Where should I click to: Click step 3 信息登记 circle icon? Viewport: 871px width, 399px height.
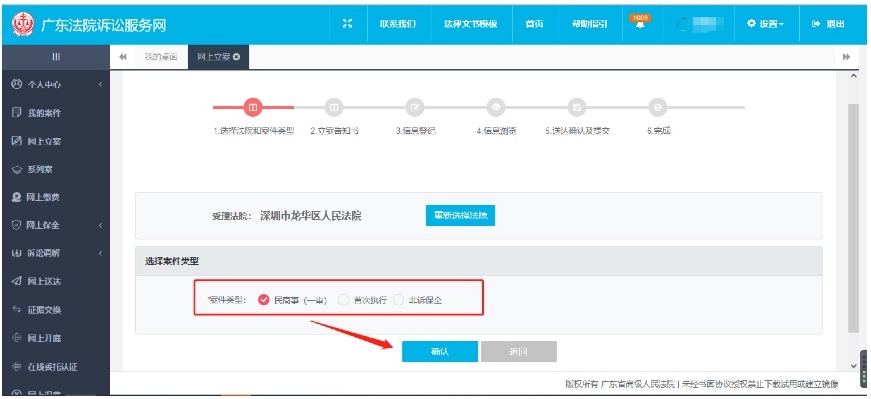tap(415, 107)
